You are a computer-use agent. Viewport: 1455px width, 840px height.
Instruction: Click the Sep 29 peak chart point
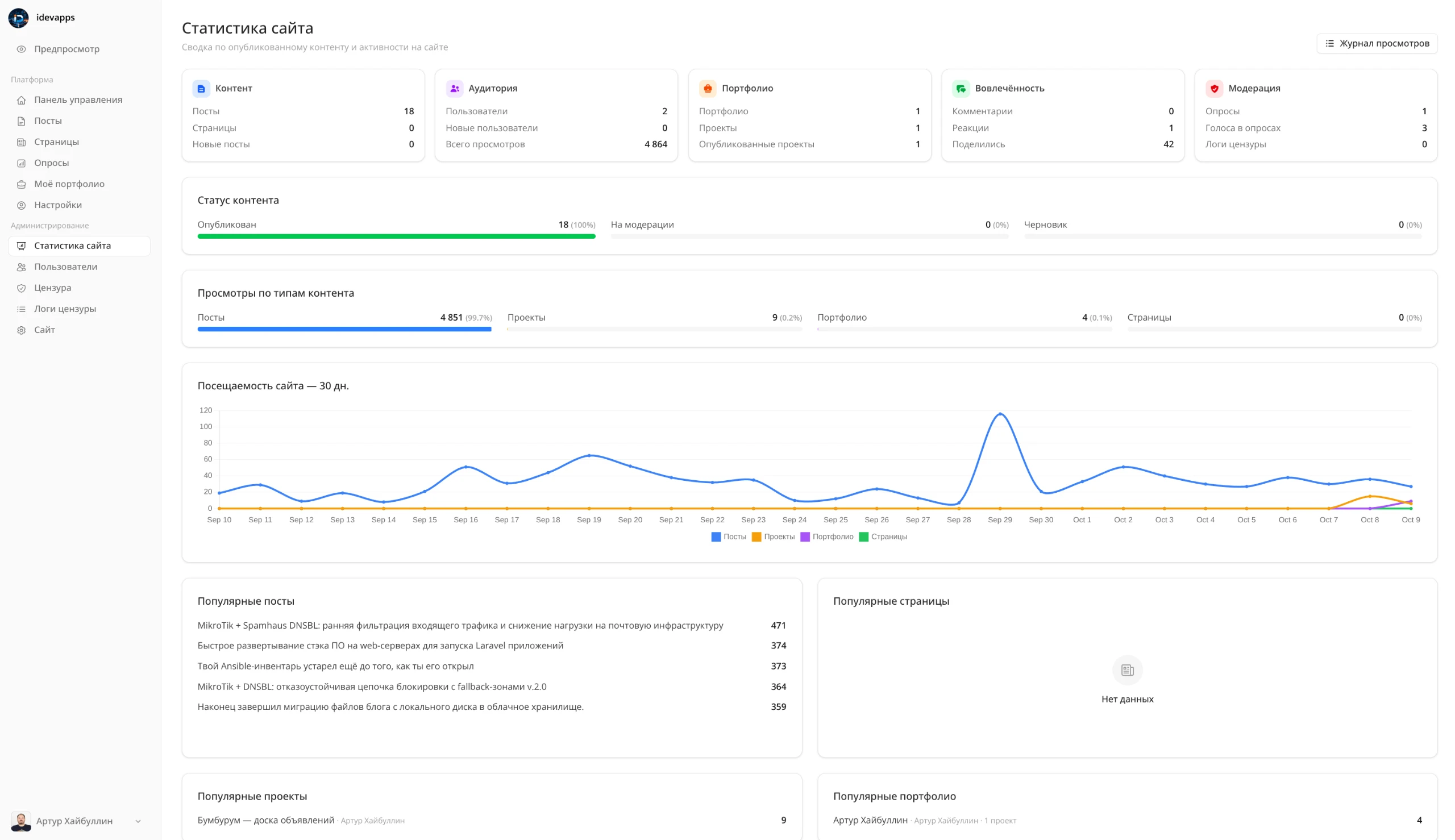point(999,414)
